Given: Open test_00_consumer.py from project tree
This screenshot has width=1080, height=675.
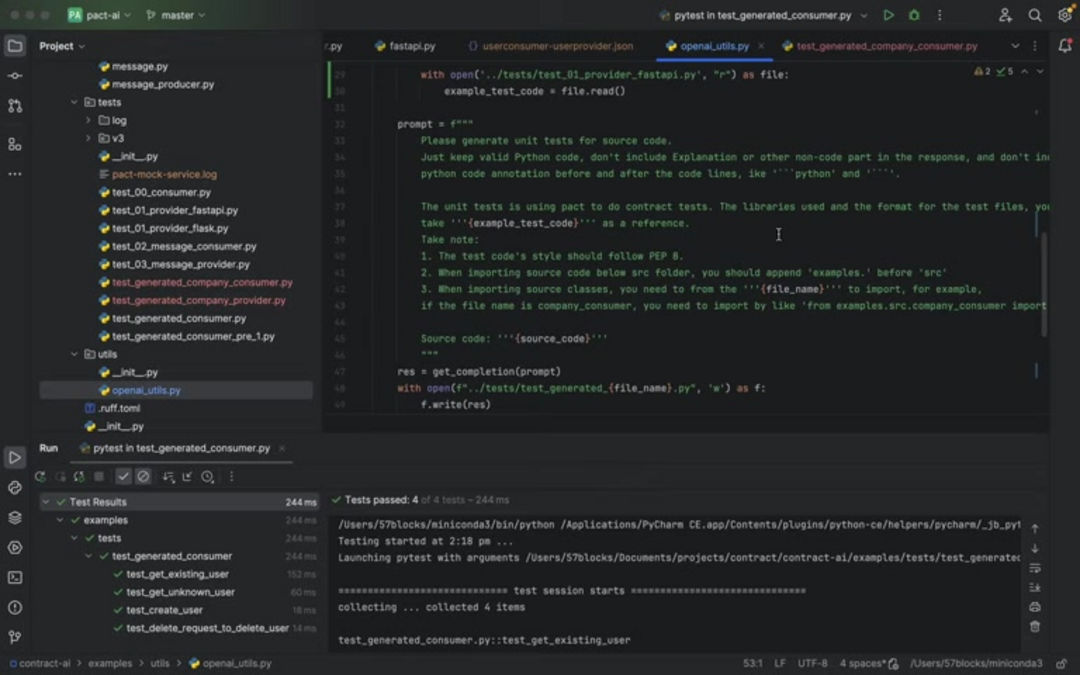Looking at the screenshot, I should [161, 192].
